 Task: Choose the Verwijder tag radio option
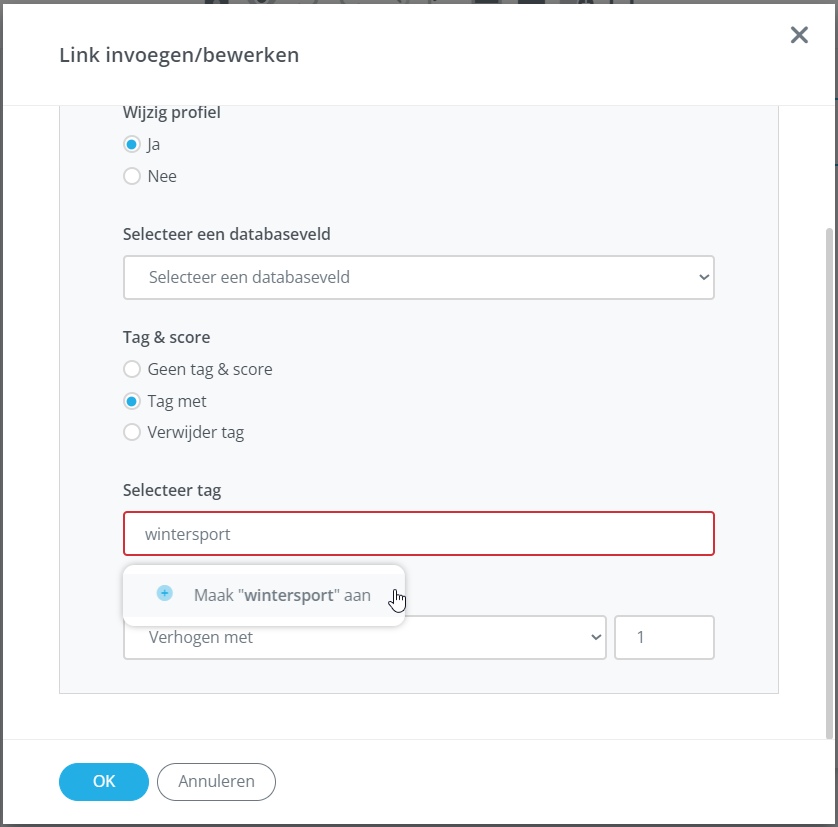pyautogui.click(x=132, y=433)
